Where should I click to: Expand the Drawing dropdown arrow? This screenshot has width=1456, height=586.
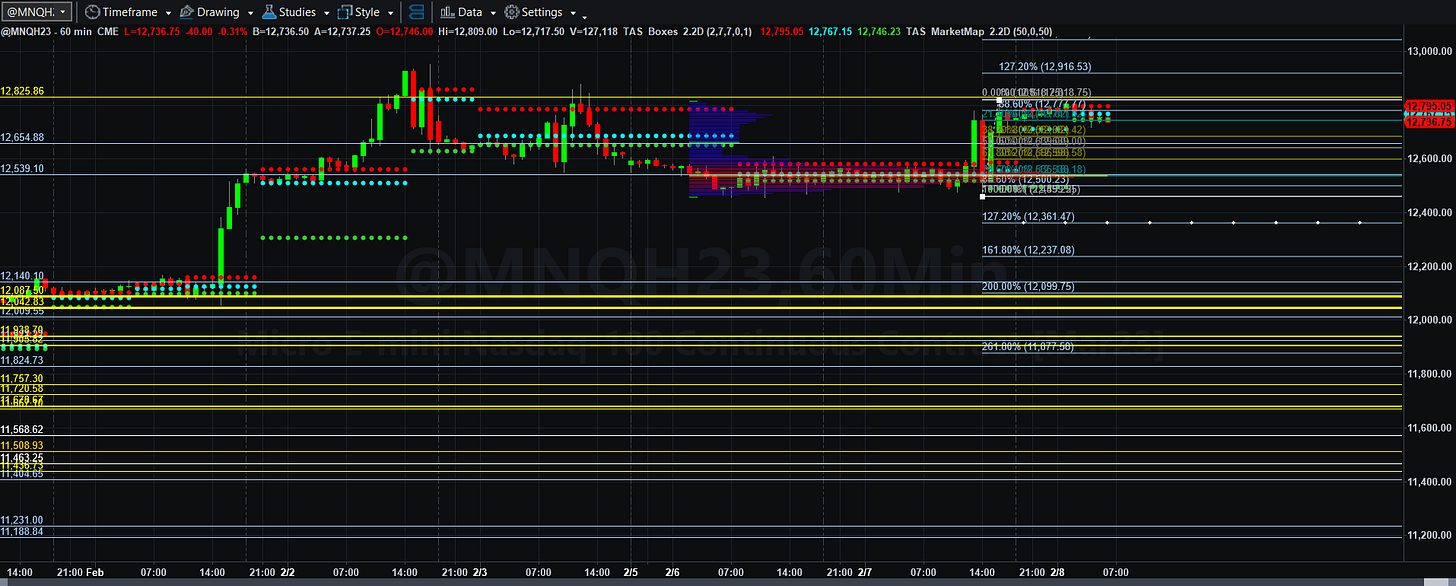pos(249,13)
